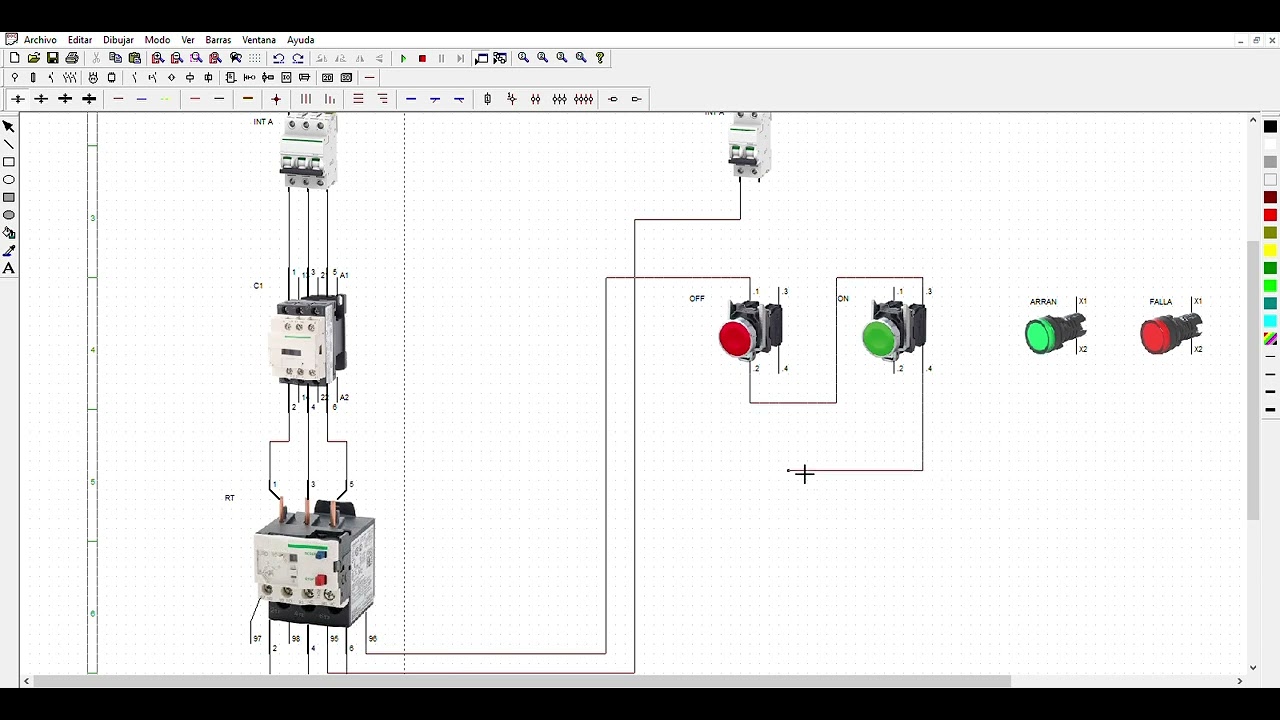Image resolution: width=1280 pixels, height=720 pixels.
Task: Pick the black color swatch
Action: [1270, 127]
